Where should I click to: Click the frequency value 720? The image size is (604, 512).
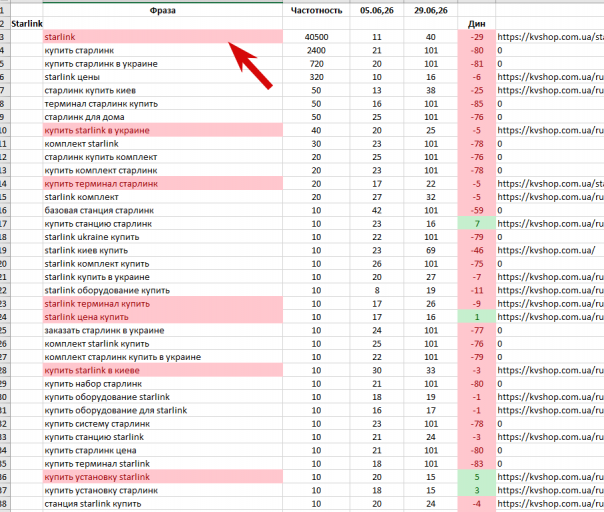(x=316, y=64)
